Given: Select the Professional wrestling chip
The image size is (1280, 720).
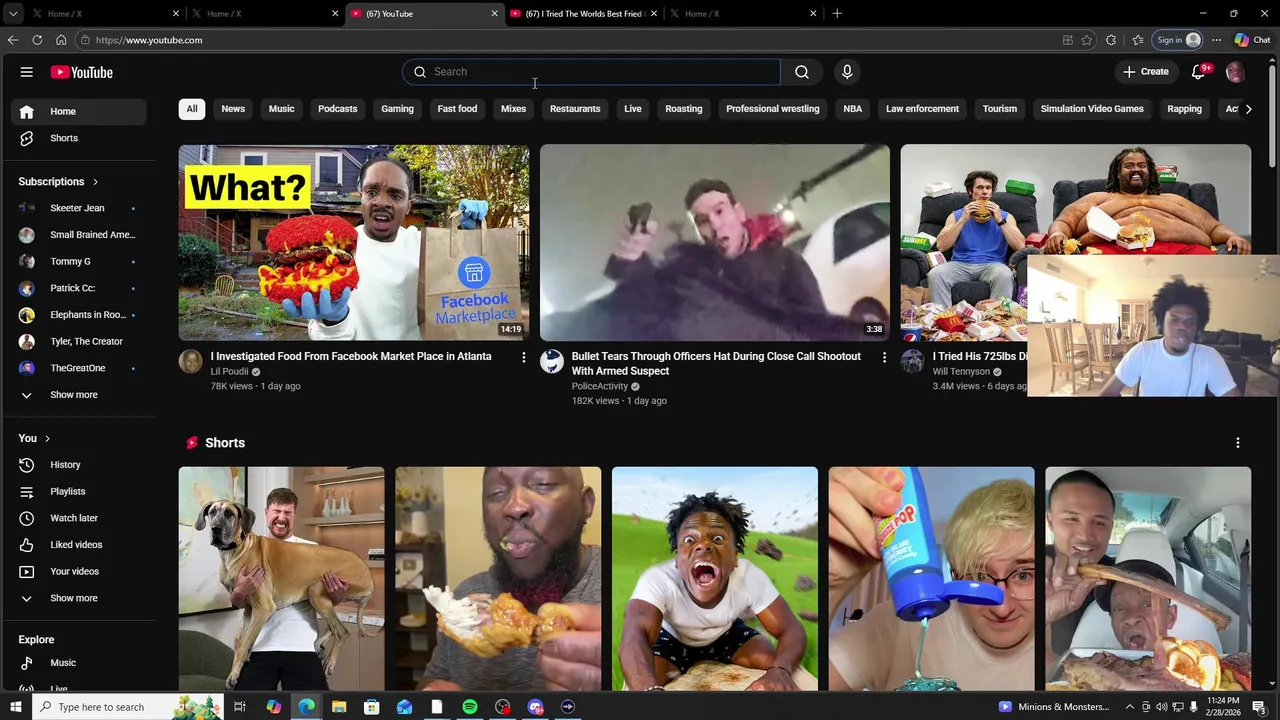Looking at the screenshot, I should tap(773, 109).
